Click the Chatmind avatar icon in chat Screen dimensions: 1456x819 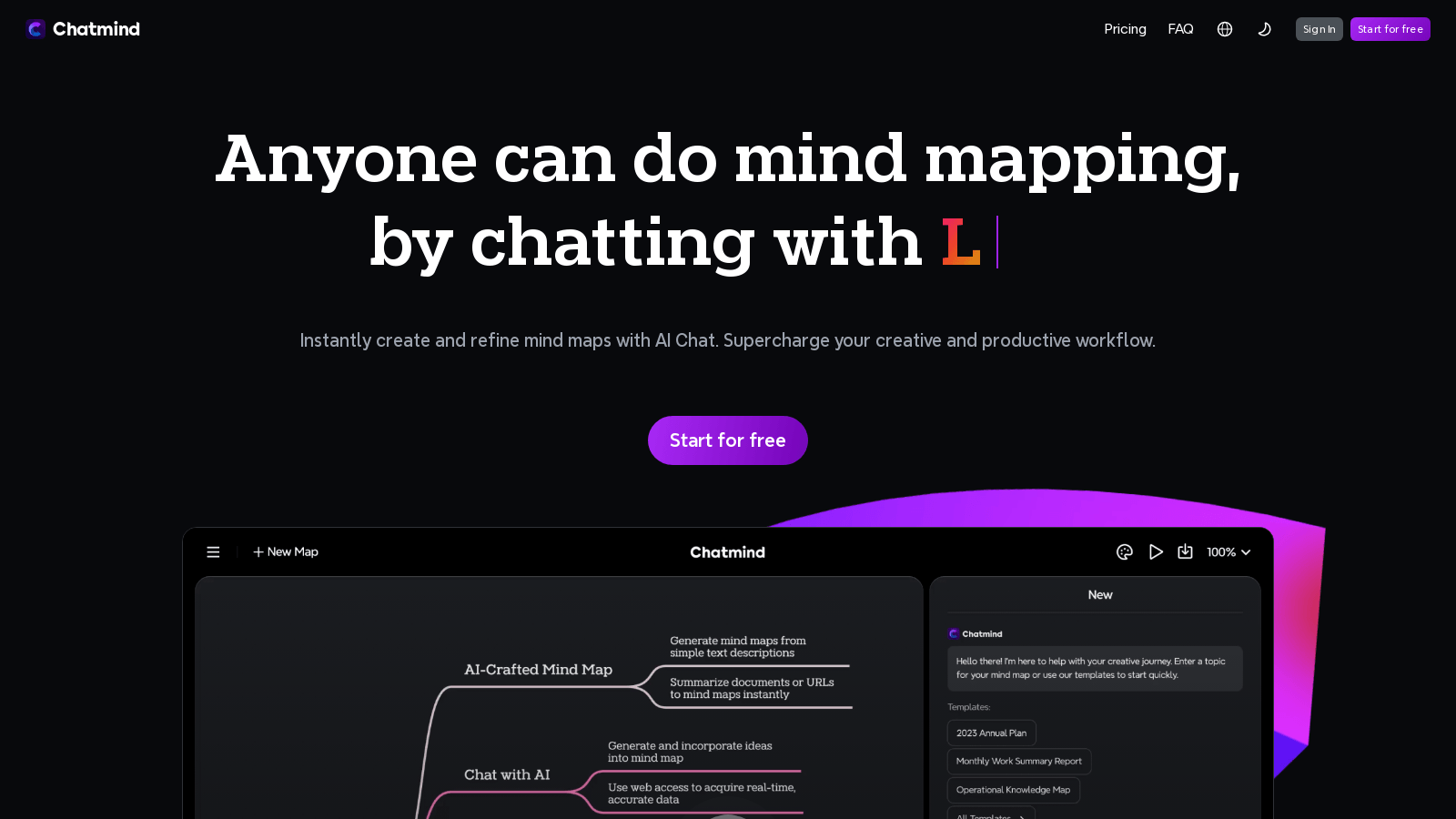pyautogui.click(x=954, y=634)
